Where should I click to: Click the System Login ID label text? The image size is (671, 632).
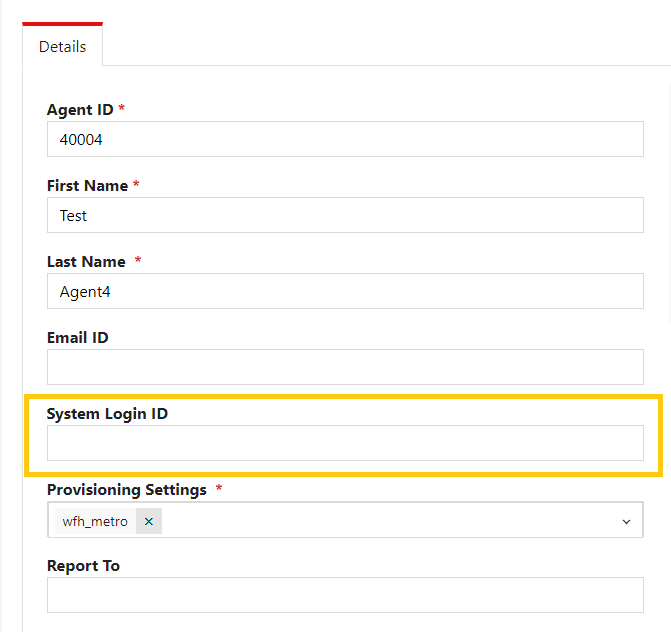tap(107, 414)
